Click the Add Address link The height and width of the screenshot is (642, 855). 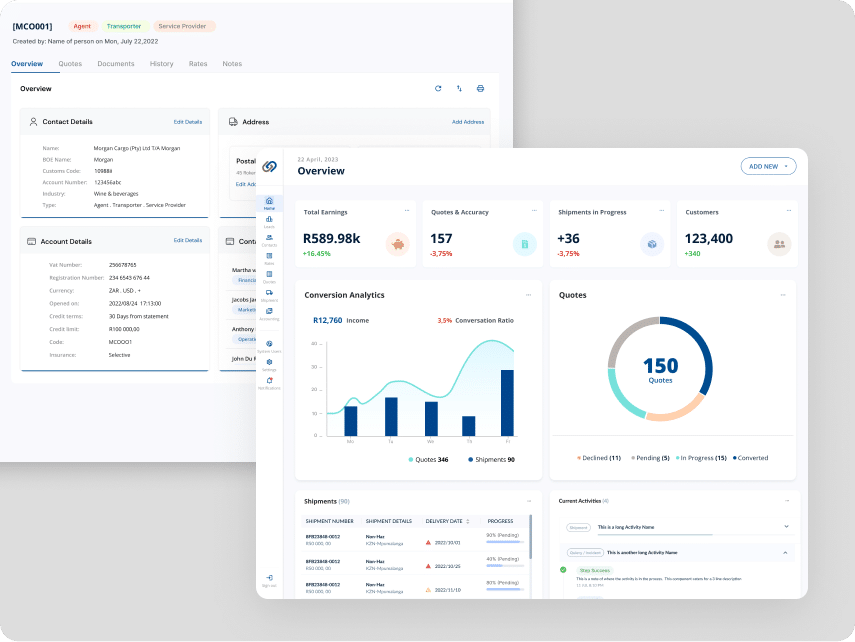pyautogui.click(x=467, y=122)
